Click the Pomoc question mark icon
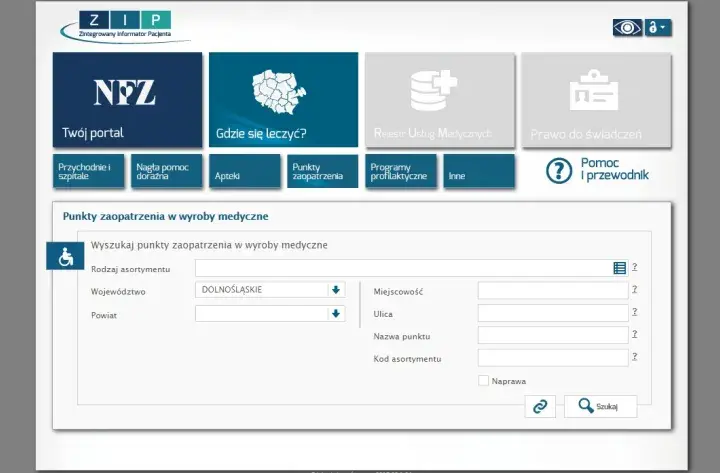 point(559,170)
